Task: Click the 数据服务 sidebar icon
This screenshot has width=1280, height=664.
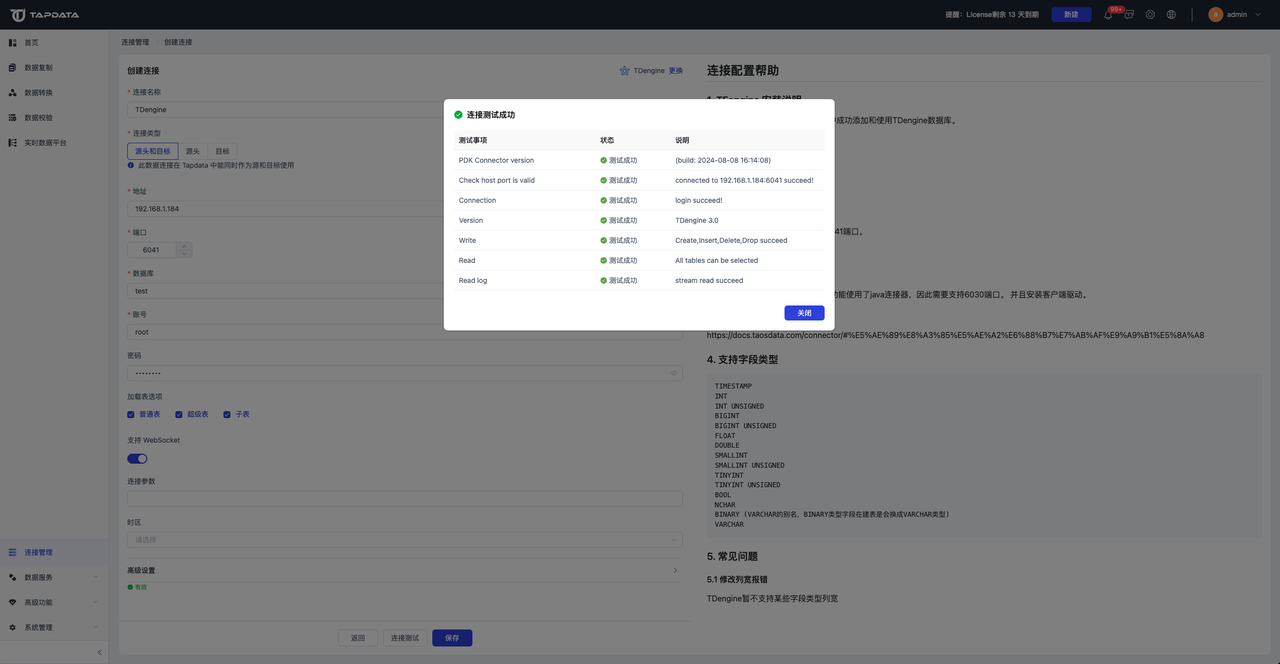Action: [13, 577]
